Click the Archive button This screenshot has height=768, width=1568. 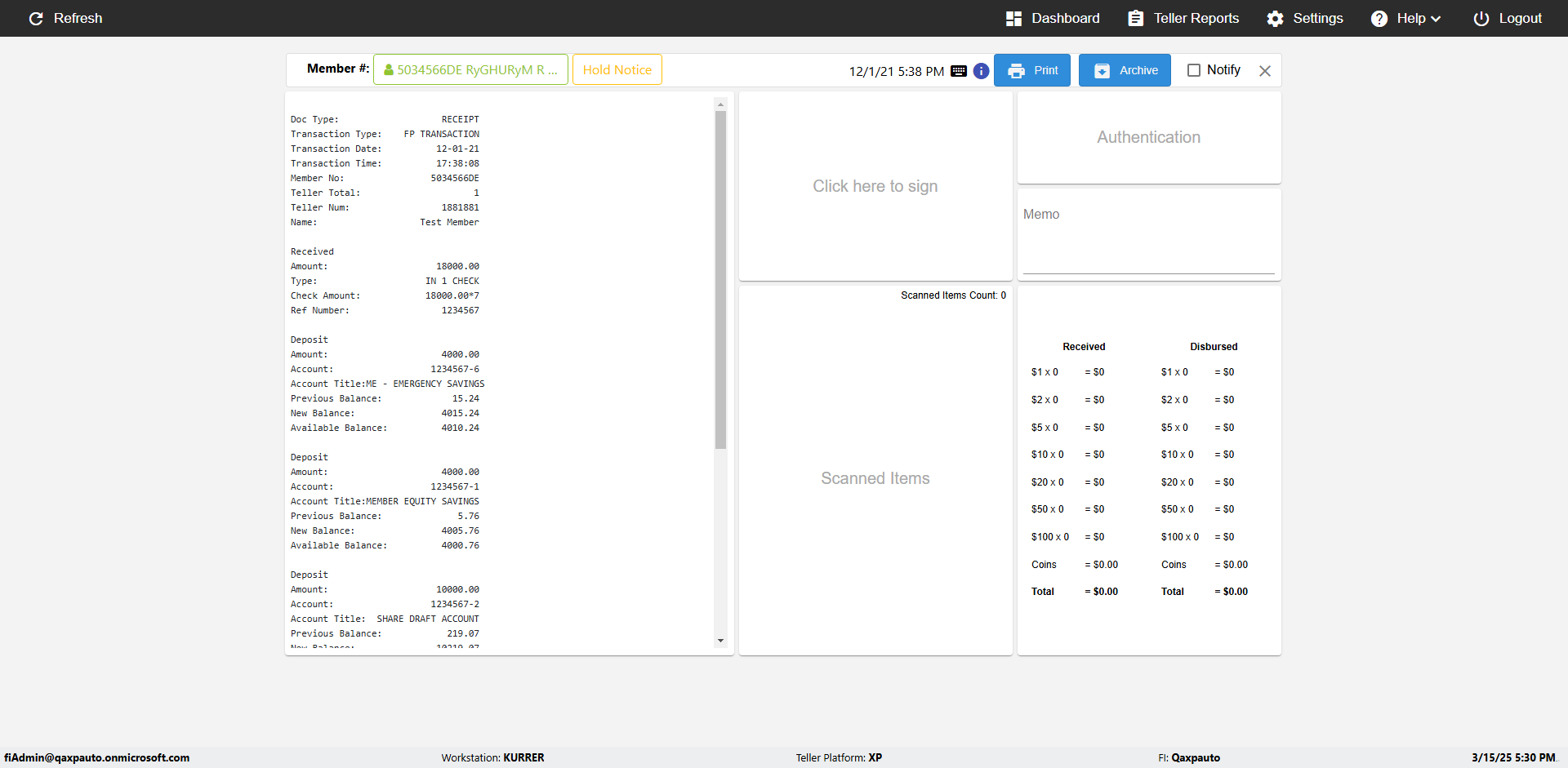pyautogui.click(x=1125, y=70)
